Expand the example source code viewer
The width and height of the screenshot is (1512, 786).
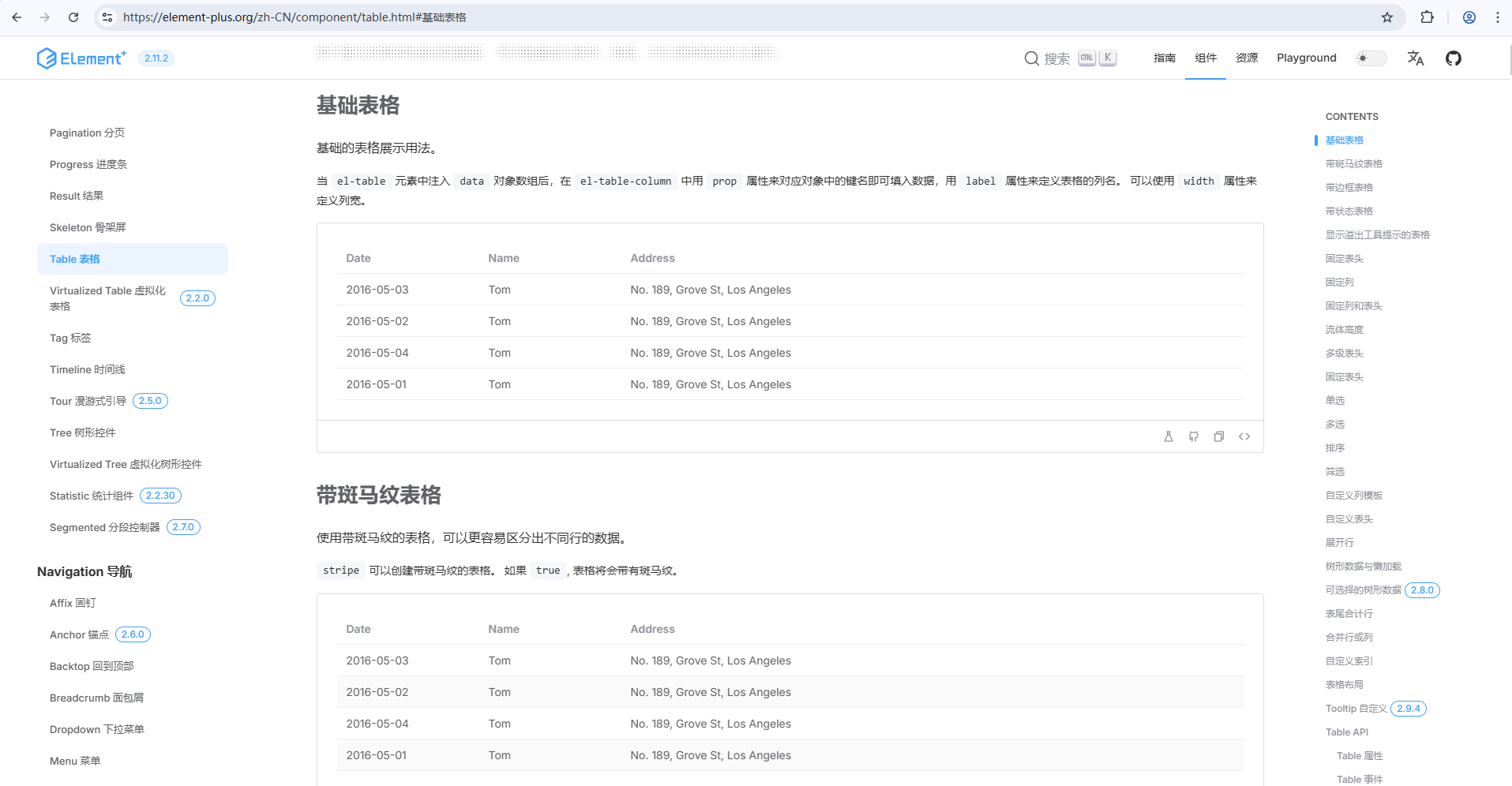point(1244,436)
